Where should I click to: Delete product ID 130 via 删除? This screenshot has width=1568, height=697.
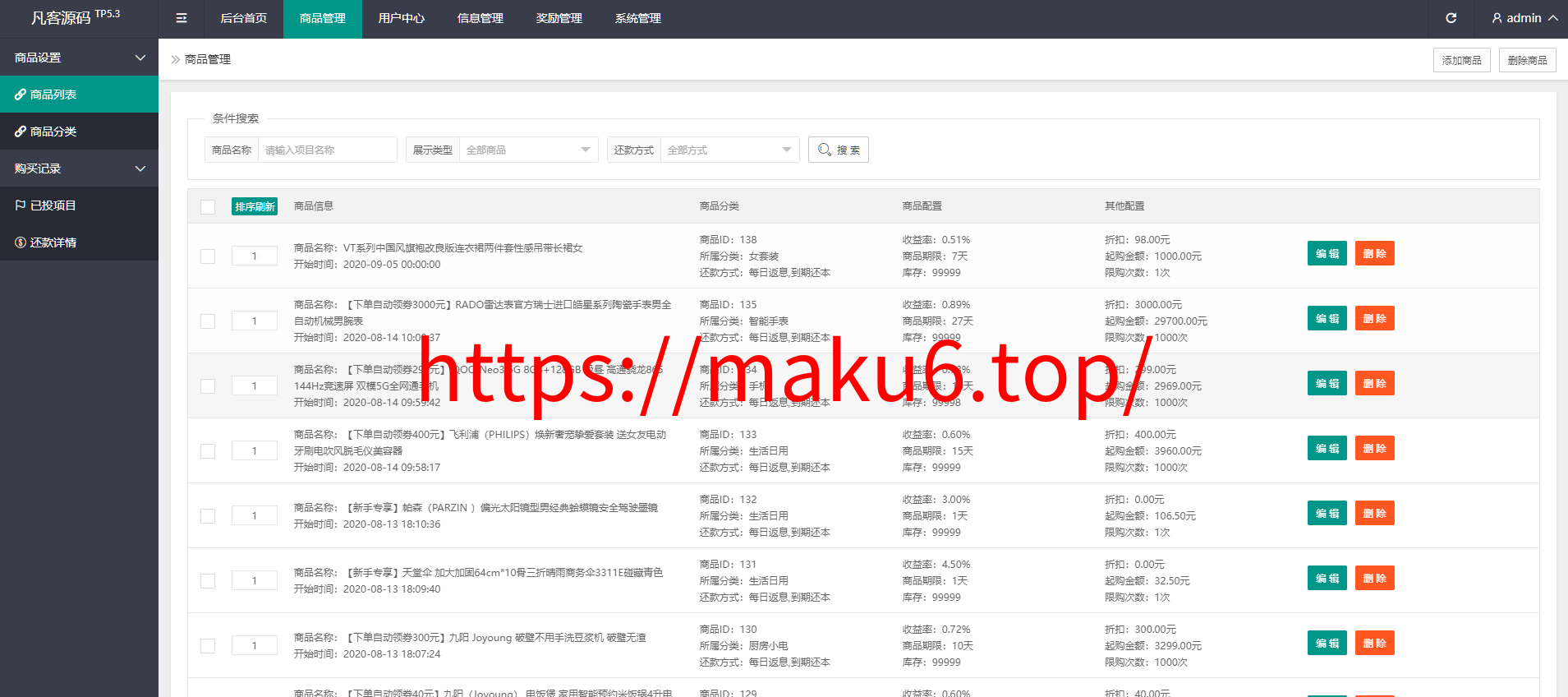(x=1375, y=643)
